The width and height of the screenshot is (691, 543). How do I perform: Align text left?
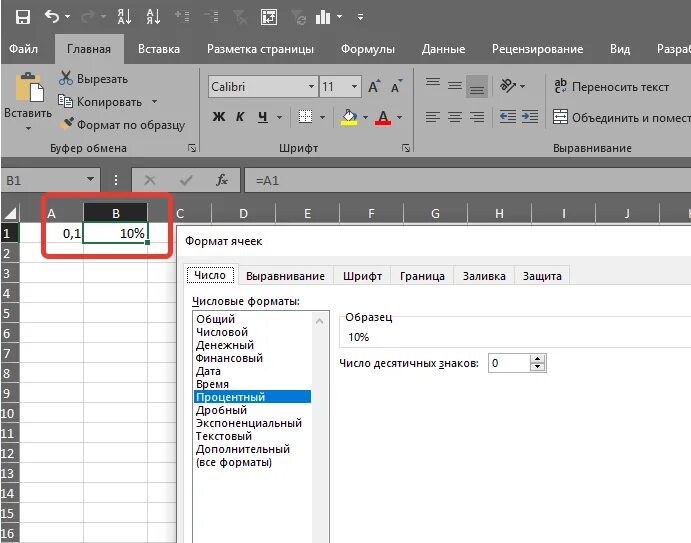(433, 117)
